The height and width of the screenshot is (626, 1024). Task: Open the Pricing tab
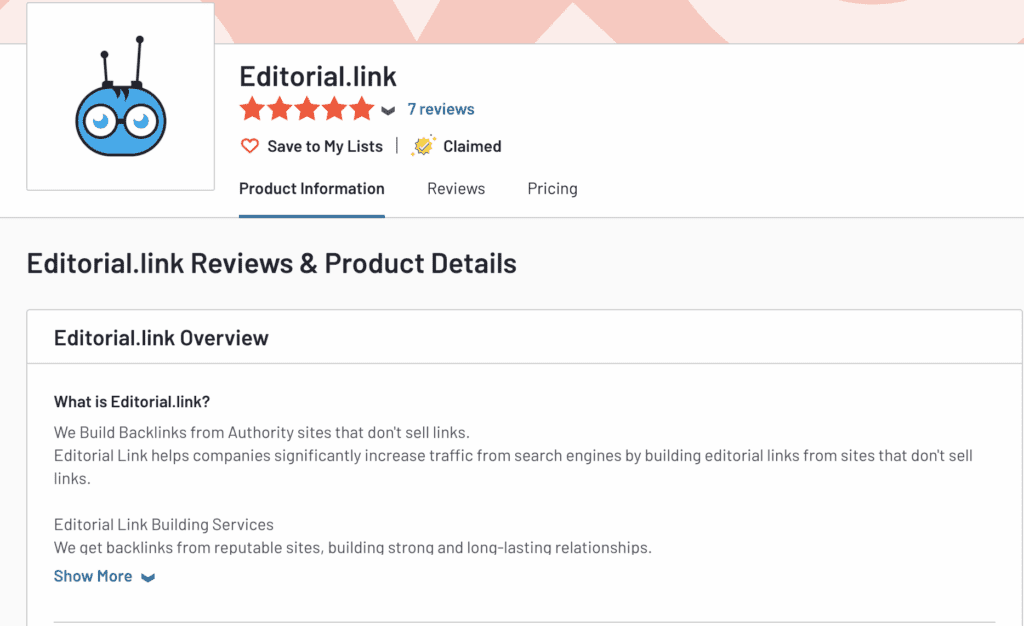pos(552,189)
